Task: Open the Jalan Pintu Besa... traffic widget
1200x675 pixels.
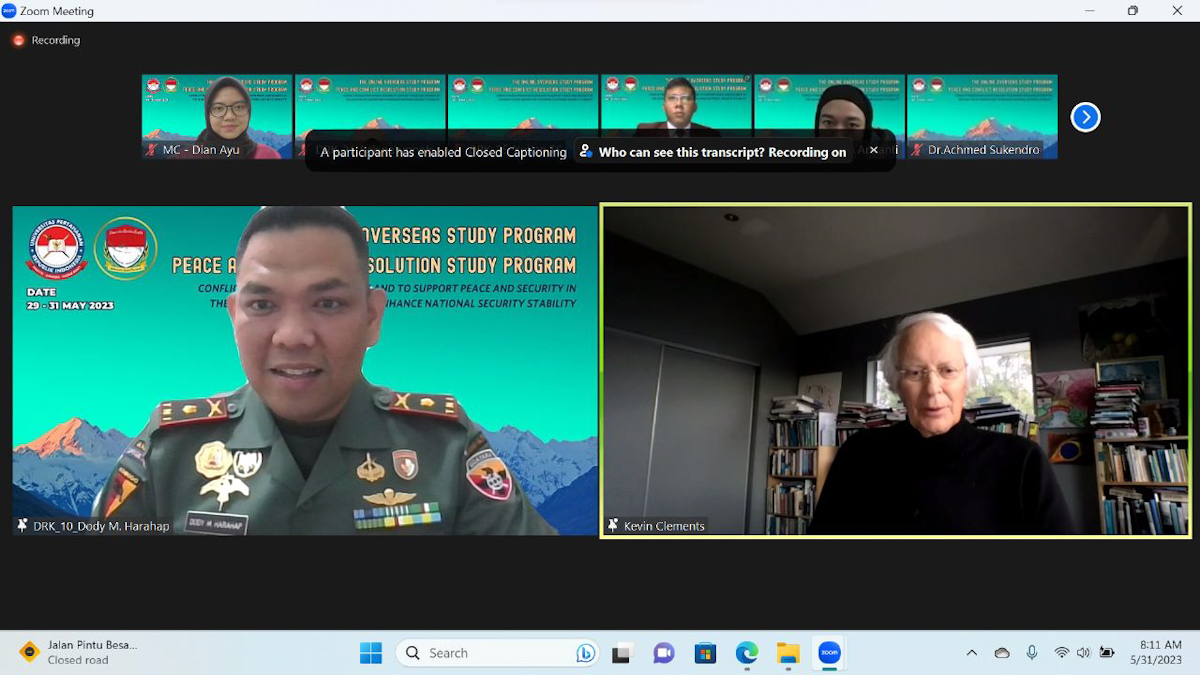Action: coord(78,653)
